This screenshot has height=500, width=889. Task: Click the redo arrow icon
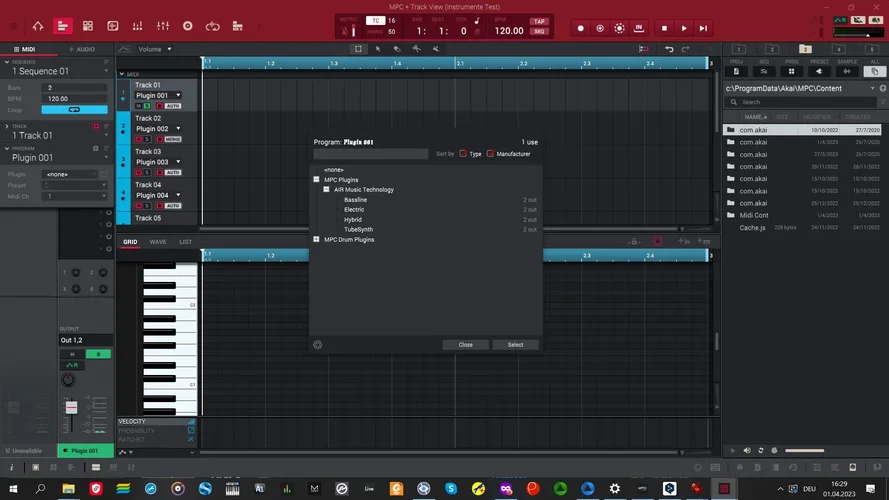click(685, 49)
